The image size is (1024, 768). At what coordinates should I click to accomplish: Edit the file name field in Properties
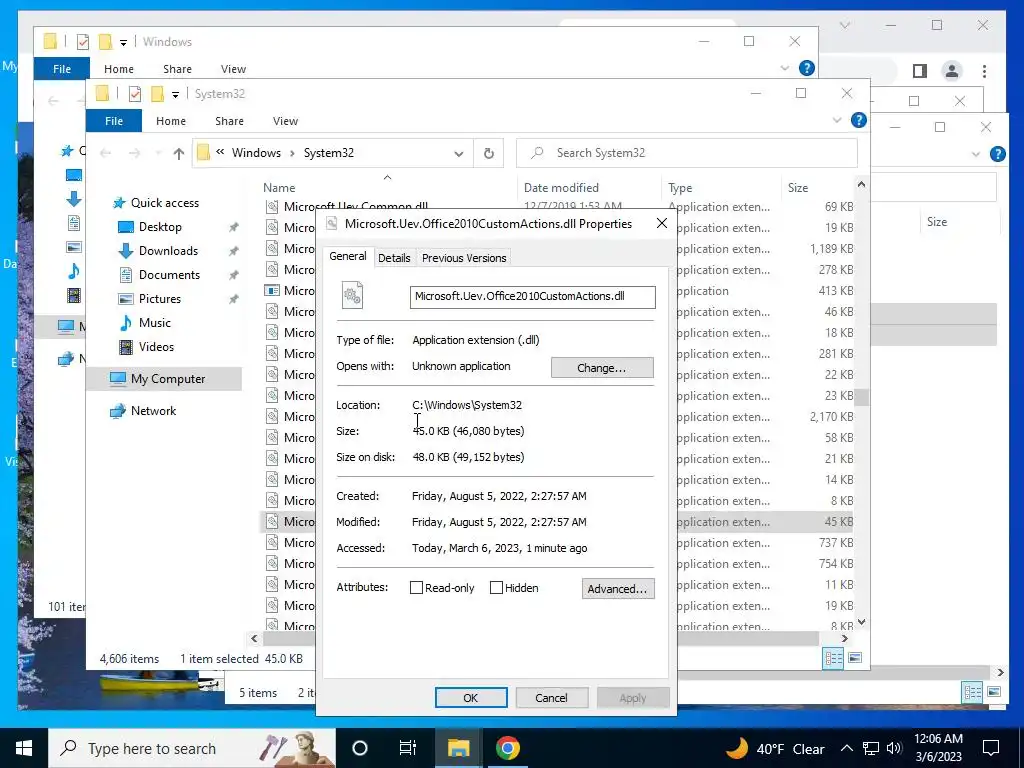[532, 296]
